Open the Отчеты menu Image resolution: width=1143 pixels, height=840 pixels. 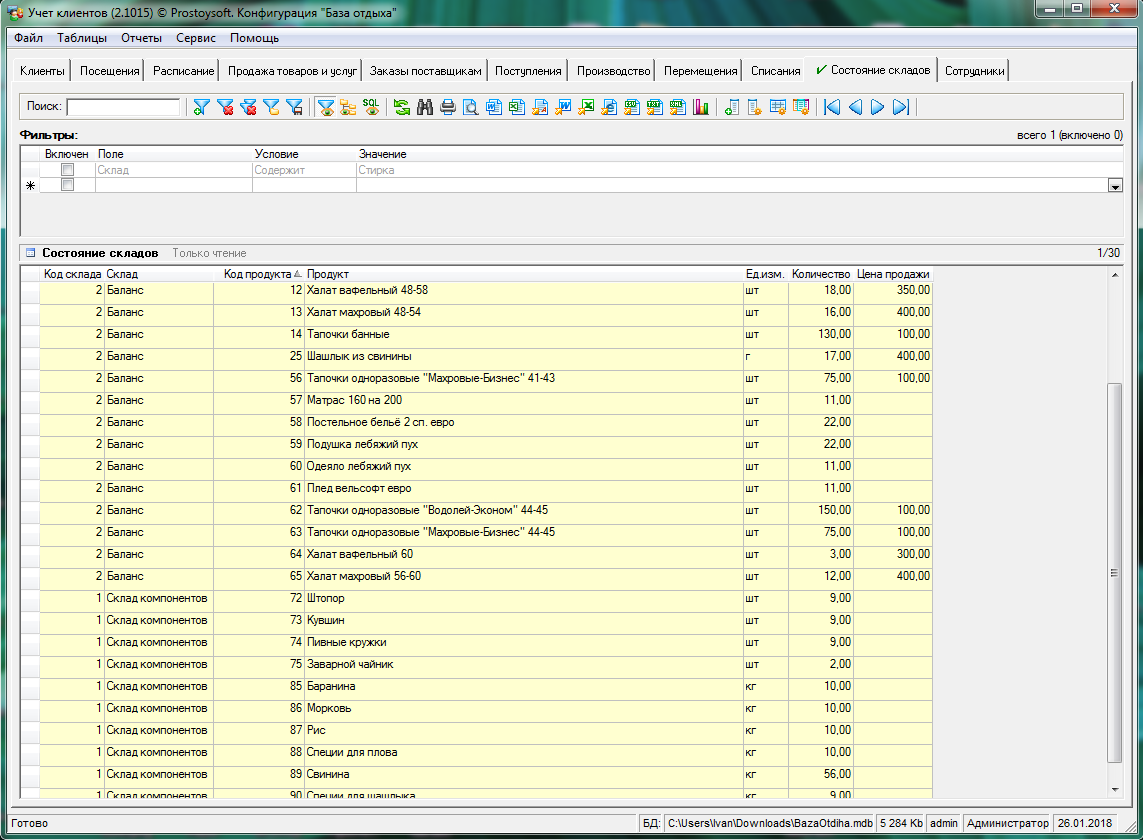pyautogui.click(x=141, y=38)
